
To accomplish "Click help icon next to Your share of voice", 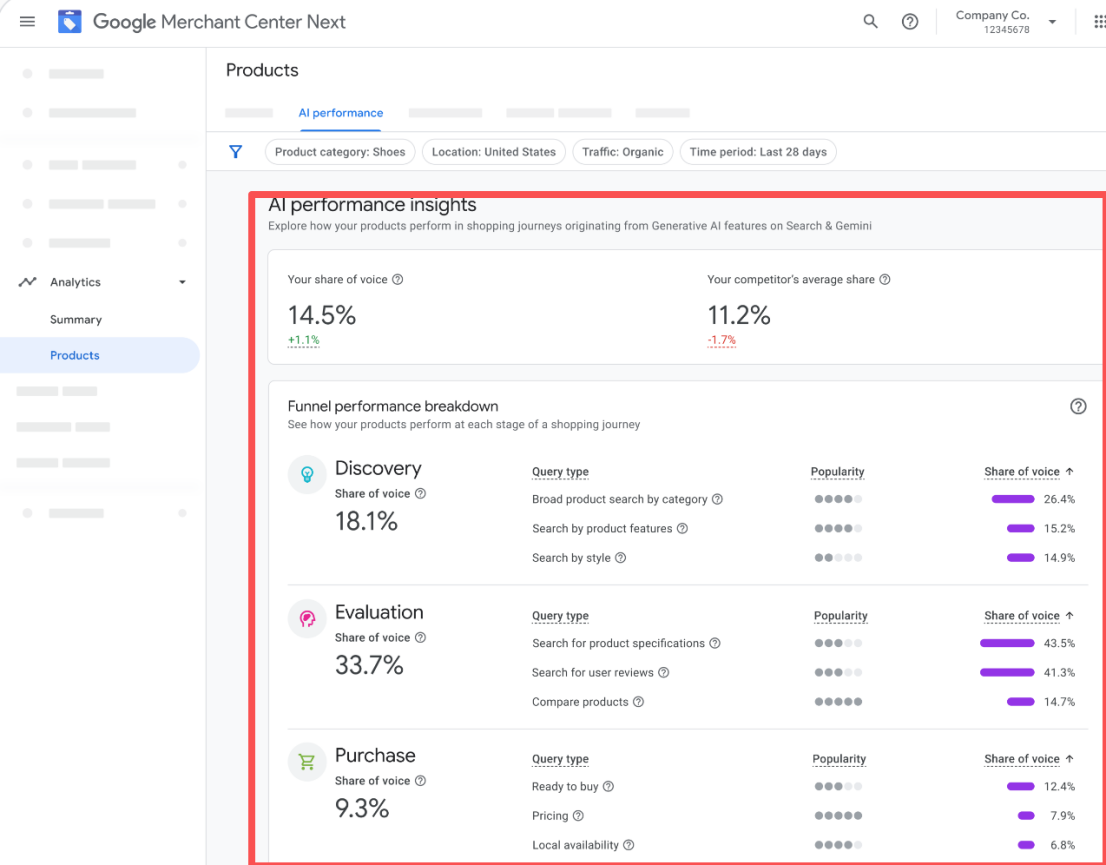I will pos(398,279).
